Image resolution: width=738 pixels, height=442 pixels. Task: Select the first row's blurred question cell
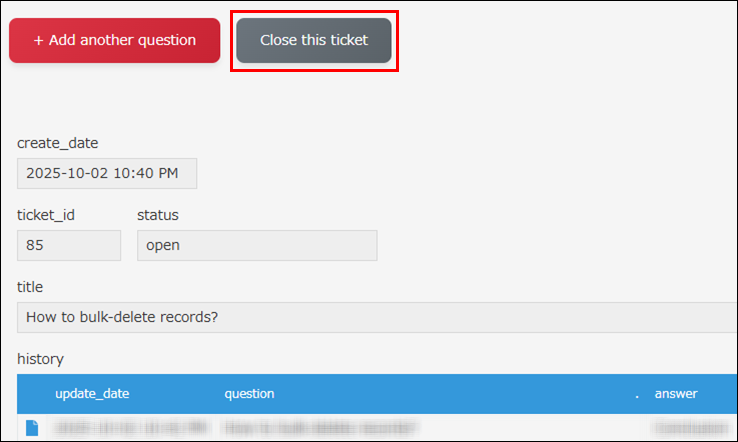320,428
